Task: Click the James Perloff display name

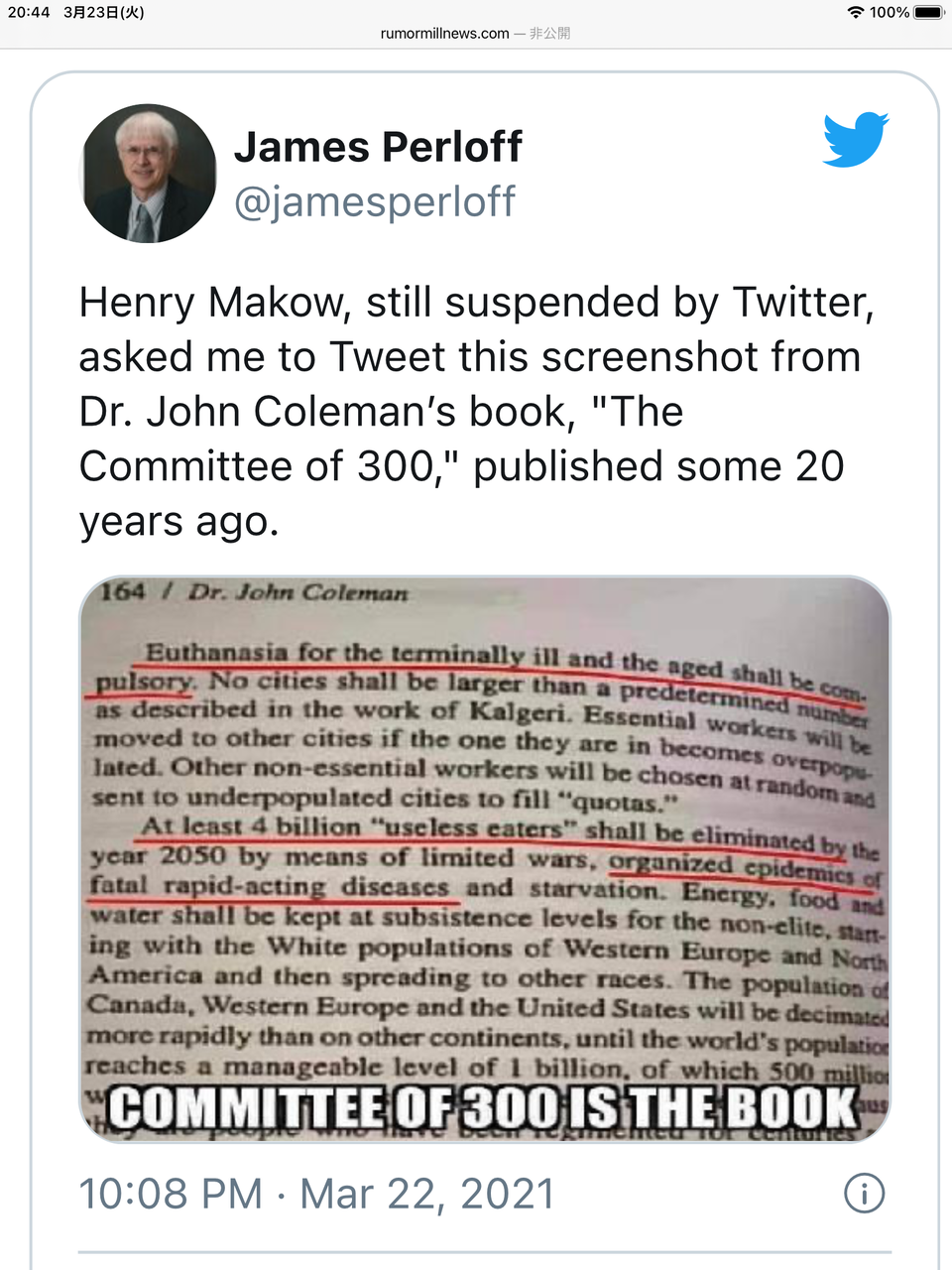Action: (x=378, y=147)
